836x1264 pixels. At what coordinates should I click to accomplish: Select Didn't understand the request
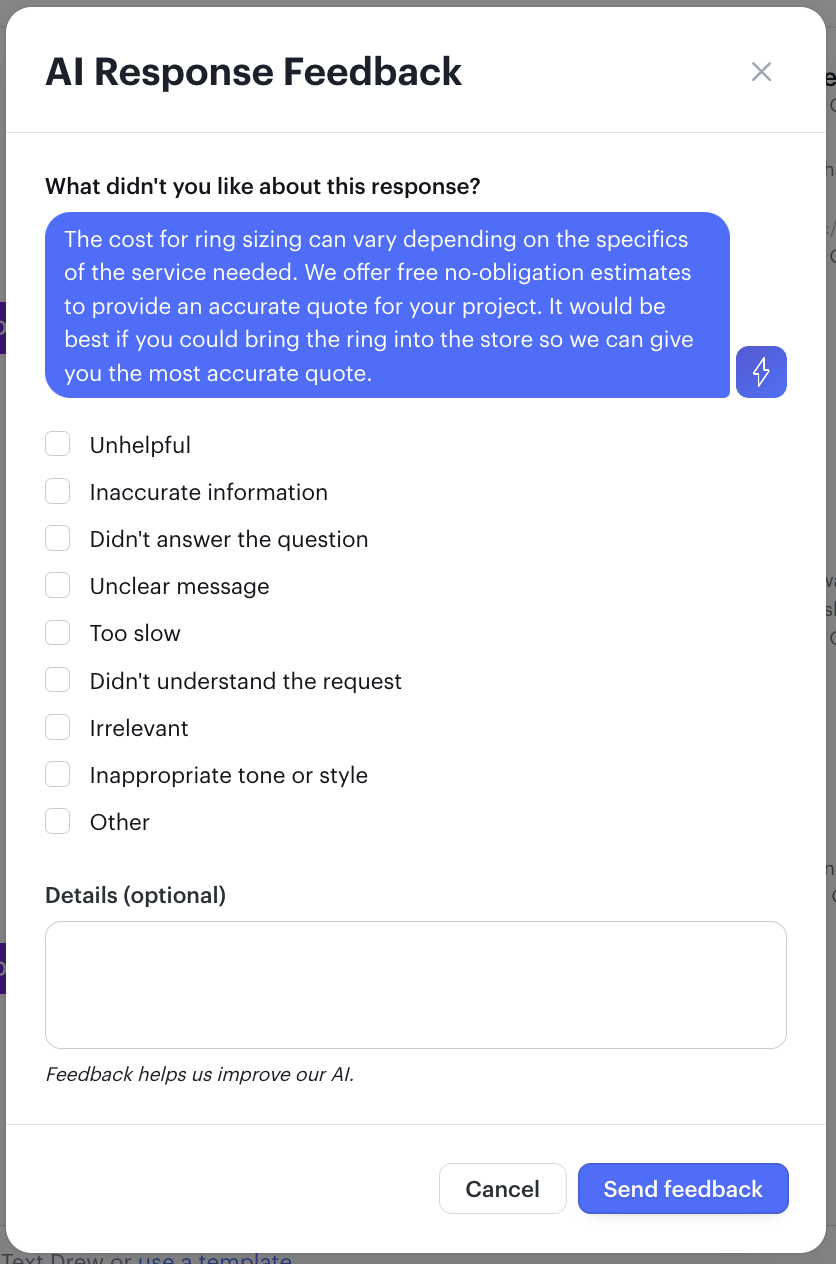click(x=57, y=679)
